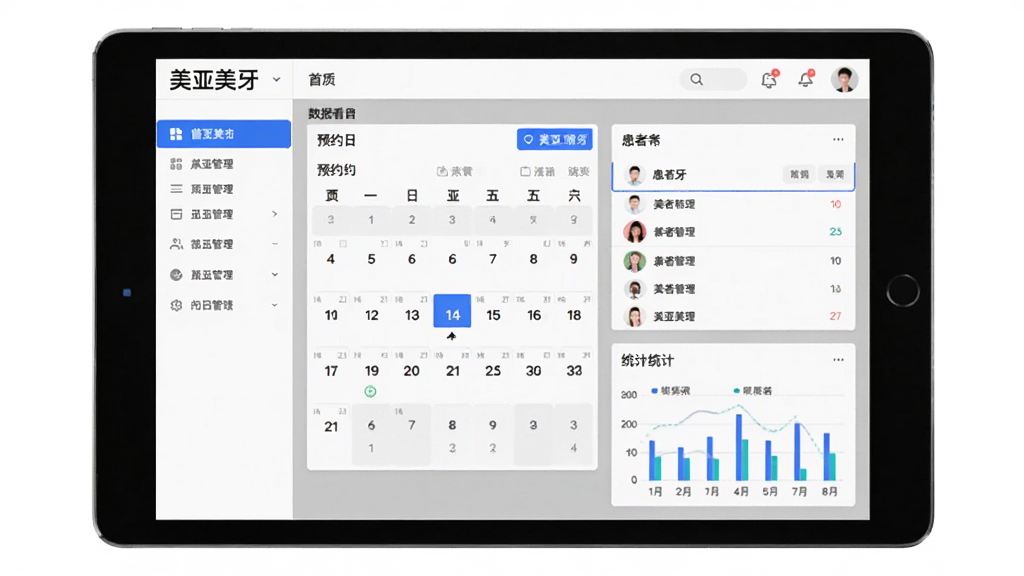Screen dimensions: 1024x576
Task: Select date 12 in the calendar
Action: [372, 315]
